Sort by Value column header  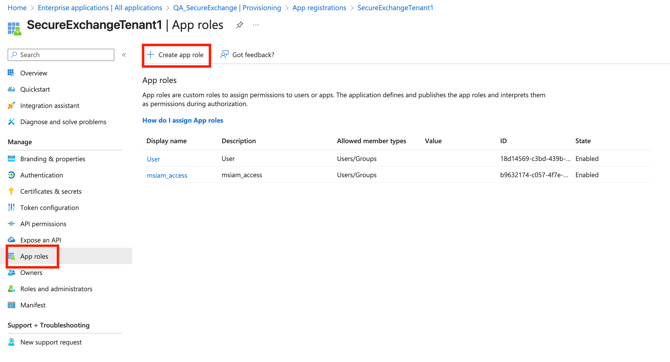[x=433, y=141]
